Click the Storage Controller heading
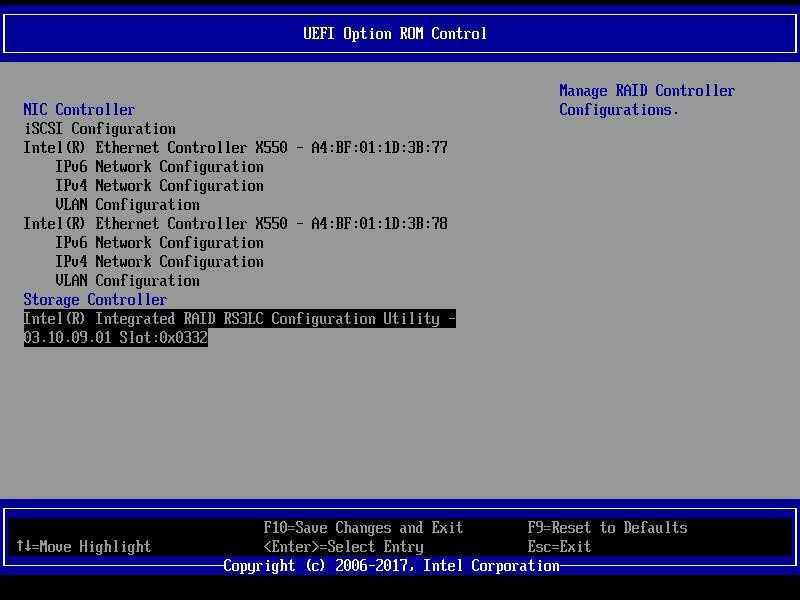This screenshot has width=800, height=600. click(95, 299)
